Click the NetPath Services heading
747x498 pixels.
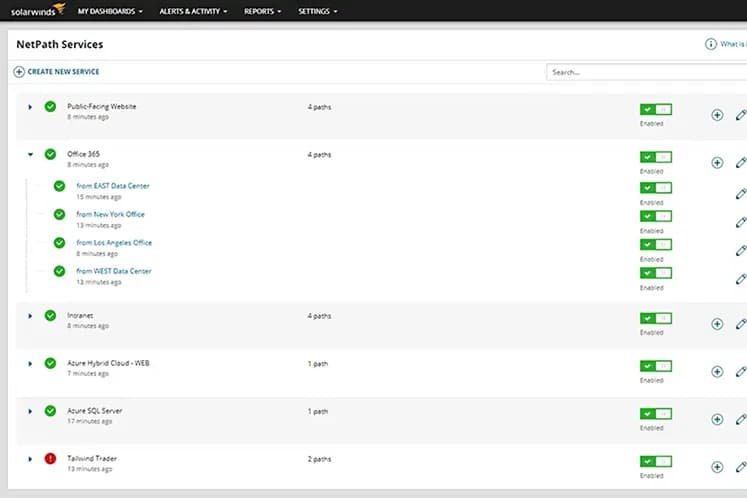[60, 44]
